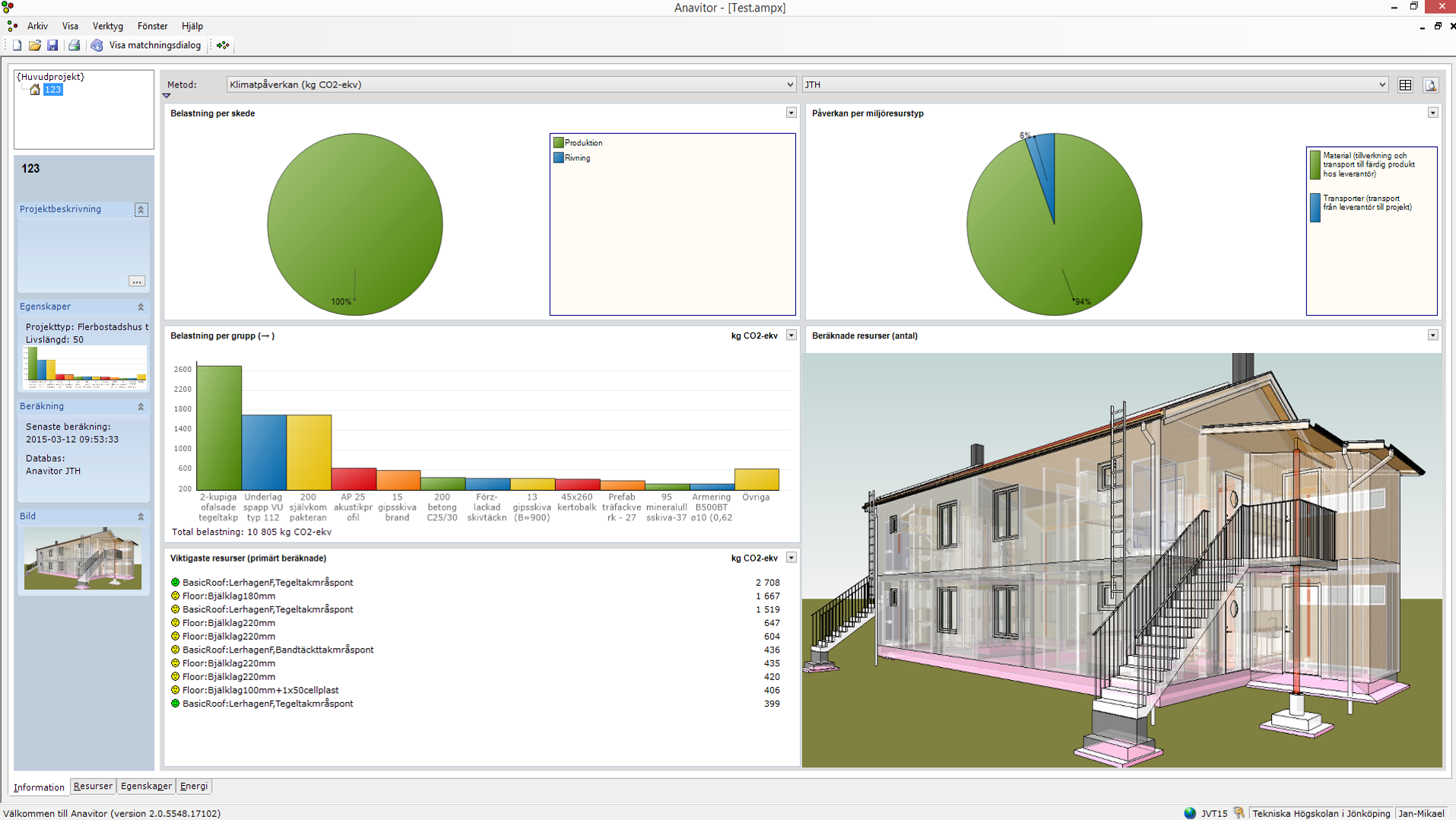Click the mini bar chart thumbnail in Egenskaper
Screen dimensions: 1456x820
pos(85,366)
